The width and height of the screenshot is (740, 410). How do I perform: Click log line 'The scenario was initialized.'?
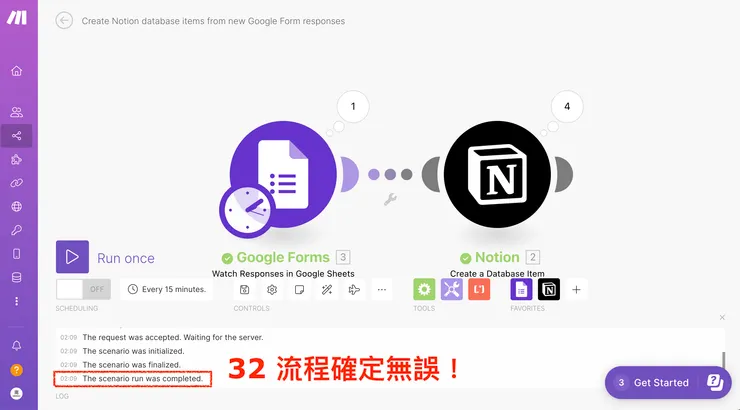pyautogui.click(x=134, y=351)
